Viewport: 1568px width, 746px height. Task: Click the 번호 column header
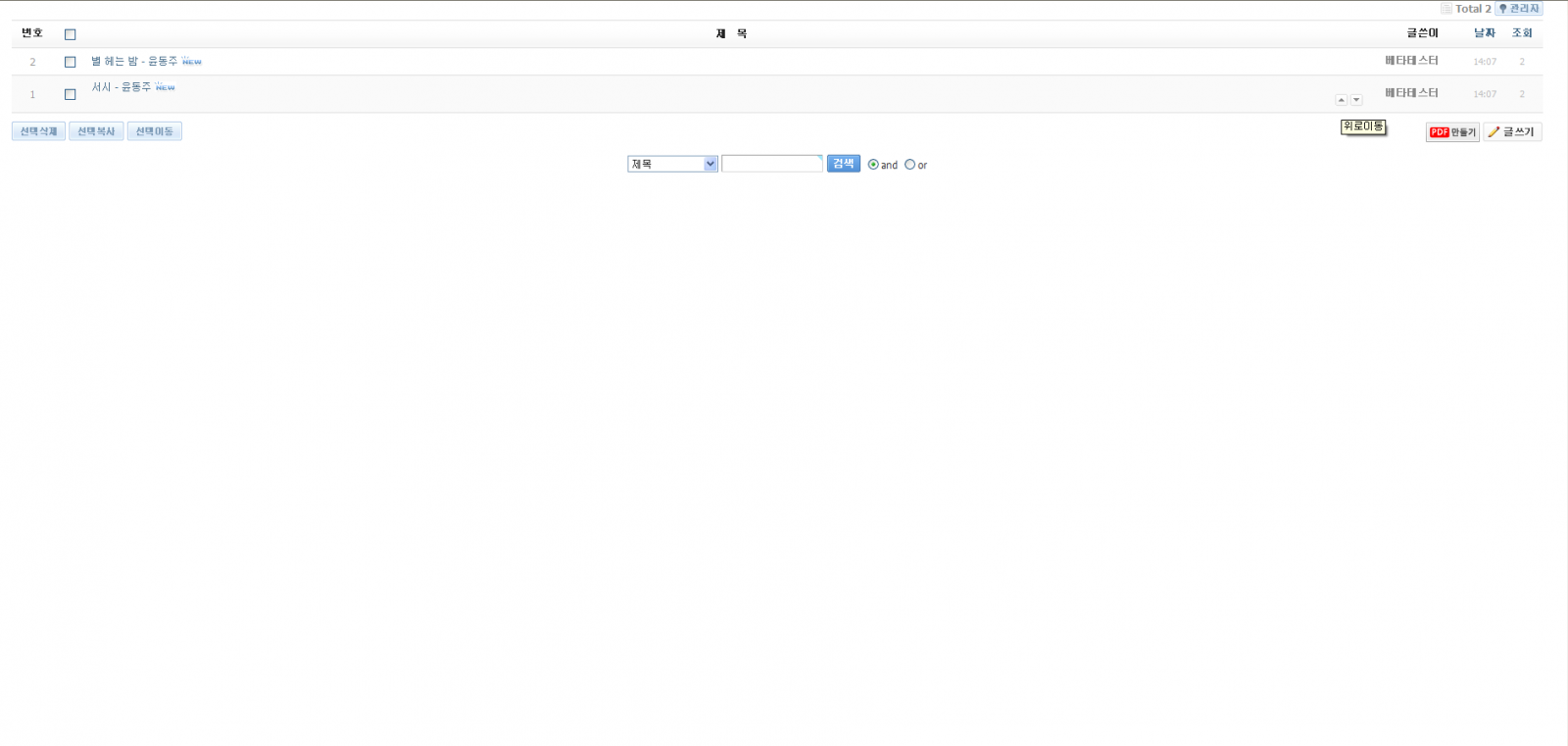(x=32, y=33)
